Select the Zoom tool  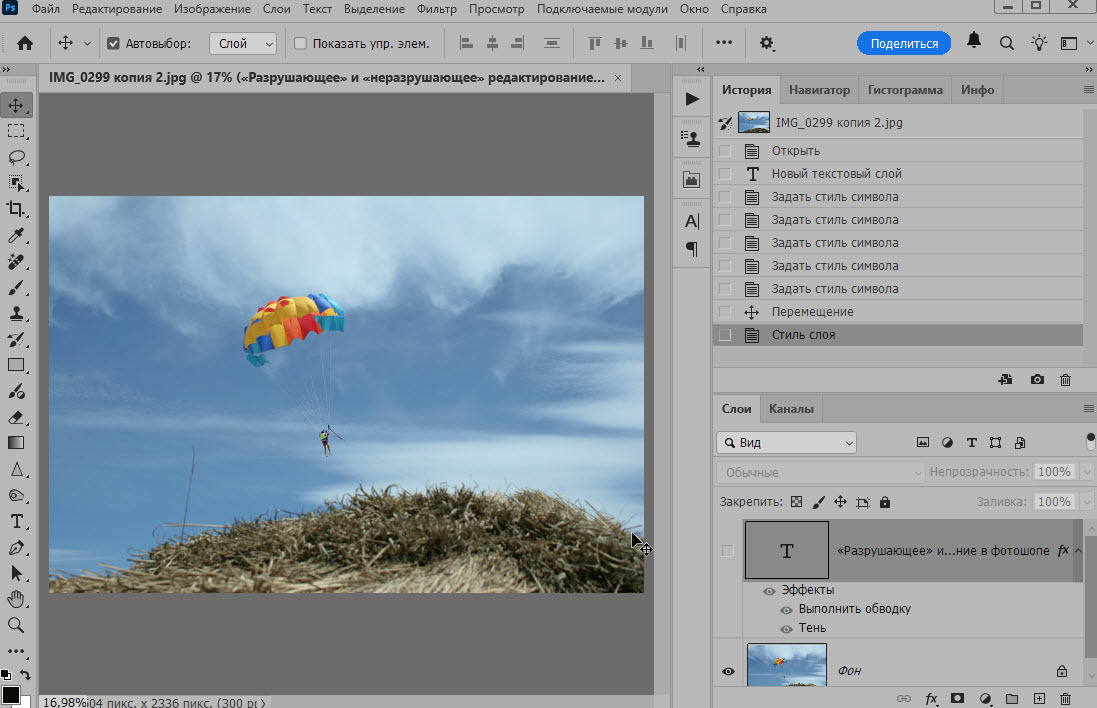click(16, 625)
